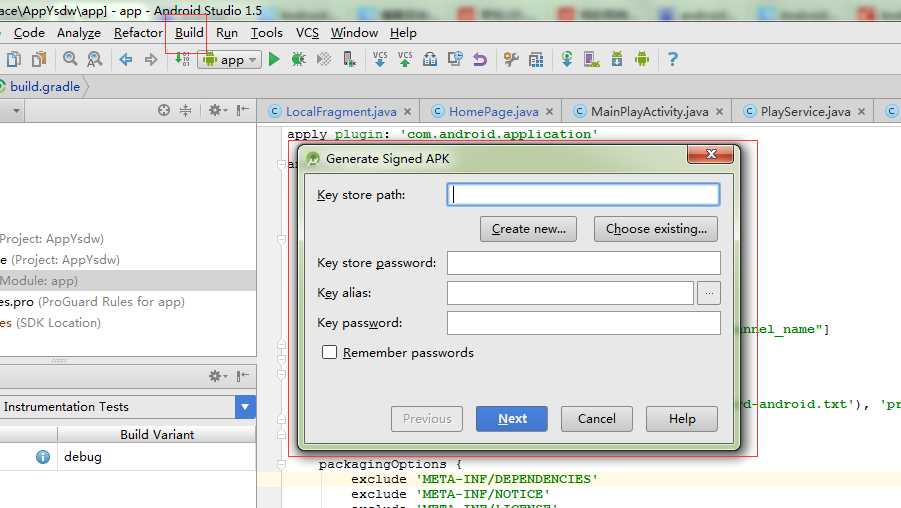This screenshot has height=508, width=901.
Task: Click Scroll from Source target icon
Action: [164, 110]
